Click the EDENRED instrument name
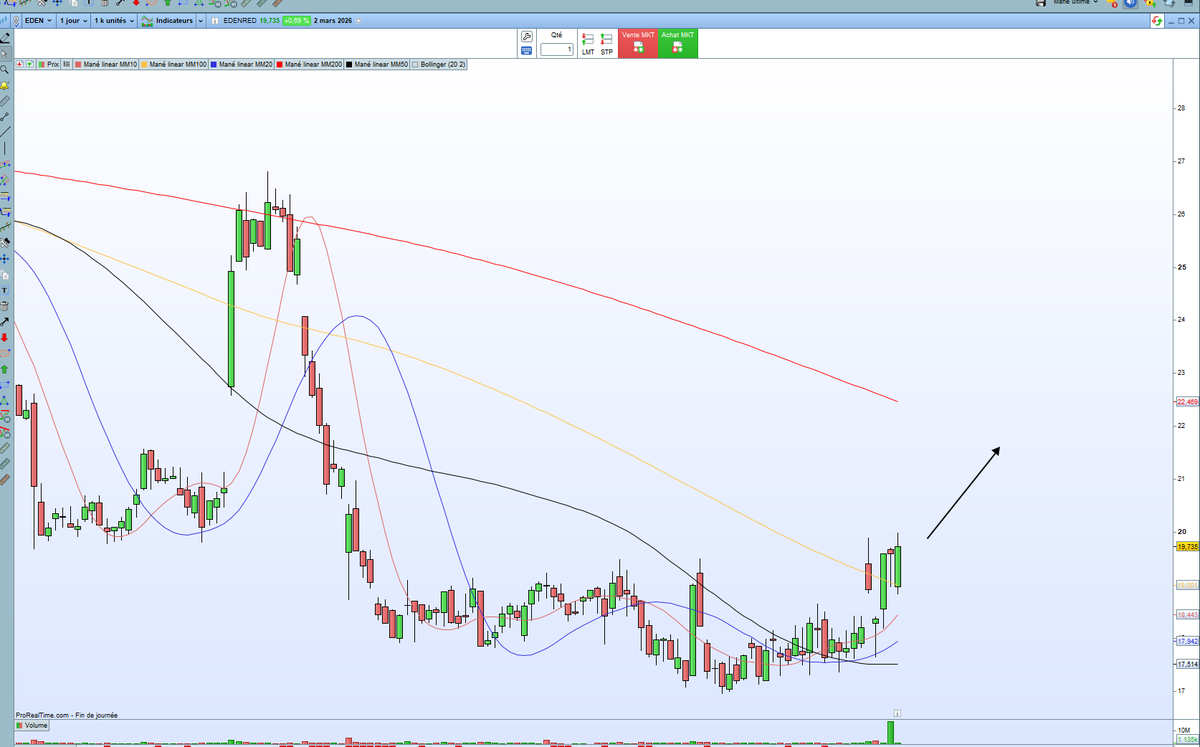1200x747 pixels. [240, 20]
